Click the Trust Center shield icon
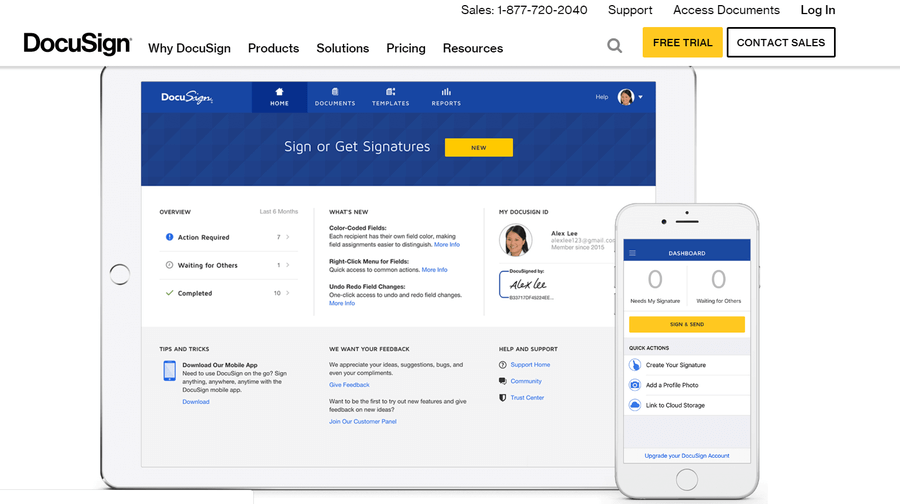Viewport: 900px width, 504px height. coord(503,397)
